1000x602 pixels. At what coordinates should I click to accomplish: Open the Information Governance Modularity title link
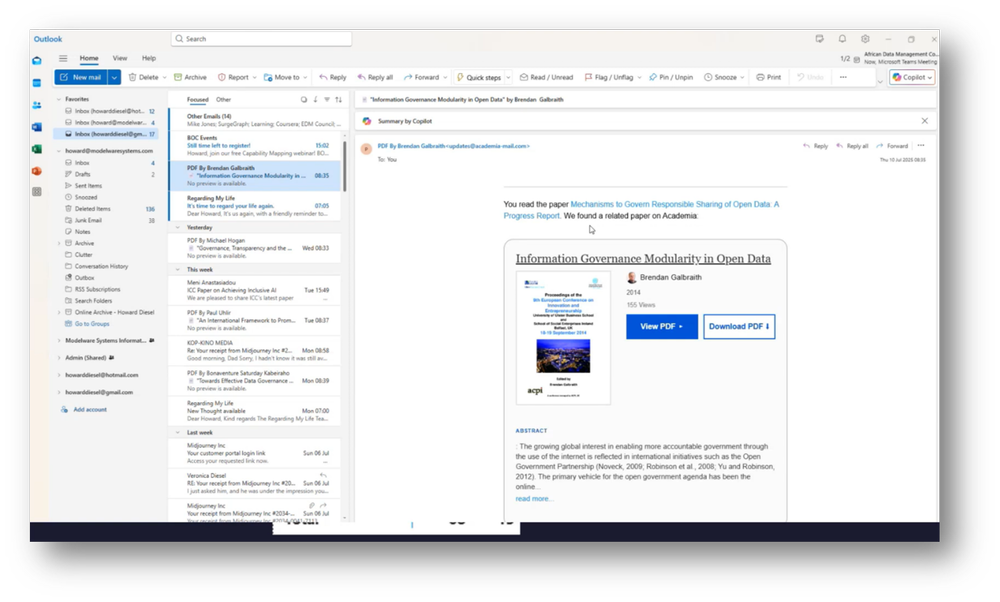coord(643,258)
